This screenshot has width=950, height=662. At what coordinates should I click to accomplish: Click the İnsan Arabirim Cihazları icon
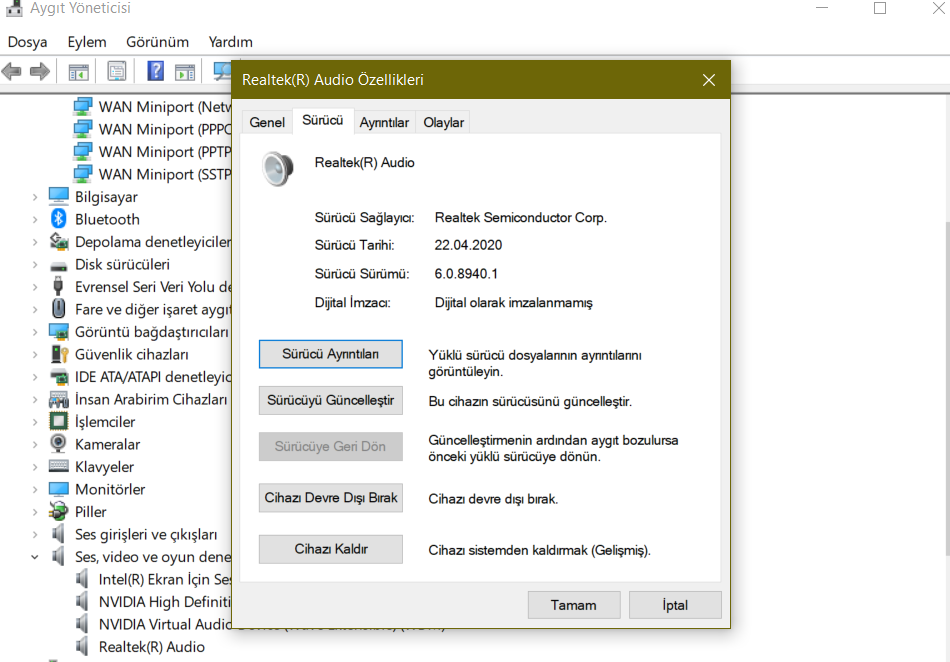tap(59, 399)
